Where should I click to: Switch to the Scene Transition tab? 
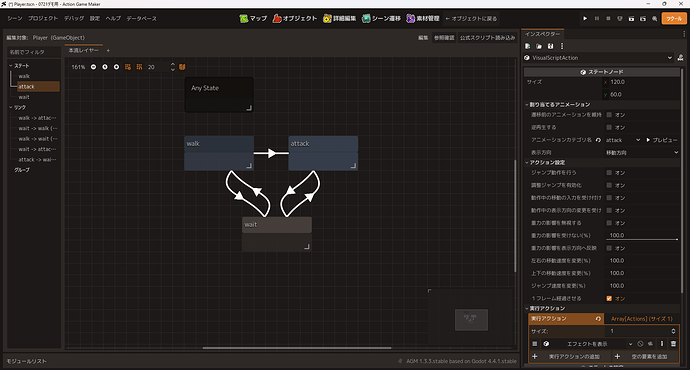pos(381,18)
